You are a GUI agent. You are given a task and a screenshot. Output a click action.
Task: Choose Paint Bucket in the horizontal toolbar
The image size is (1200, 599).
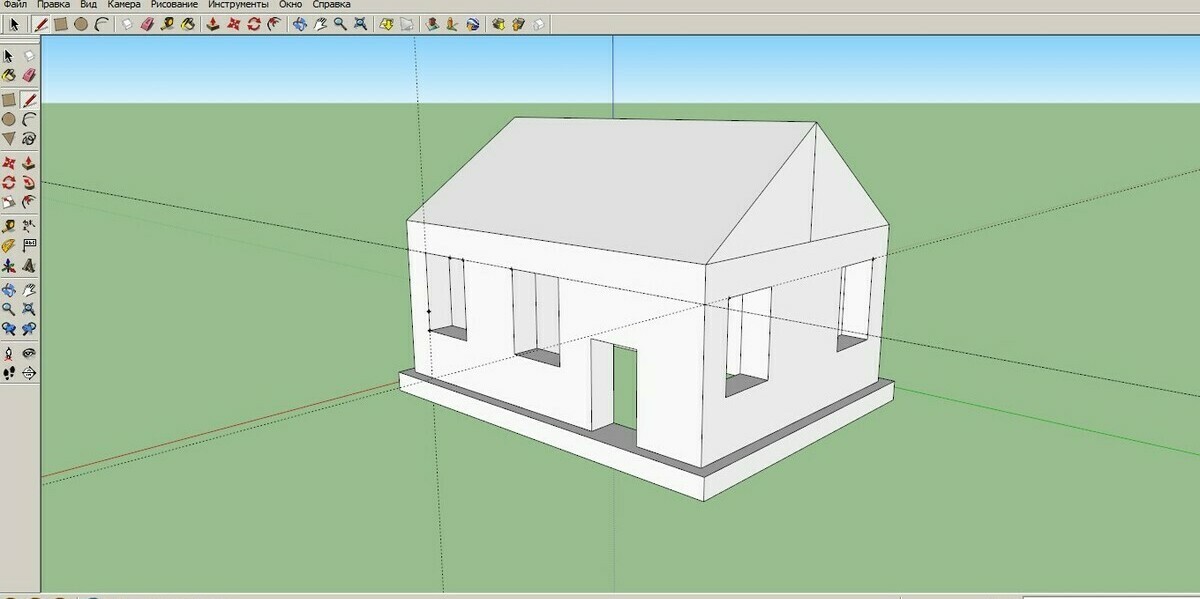pos(187,24)
